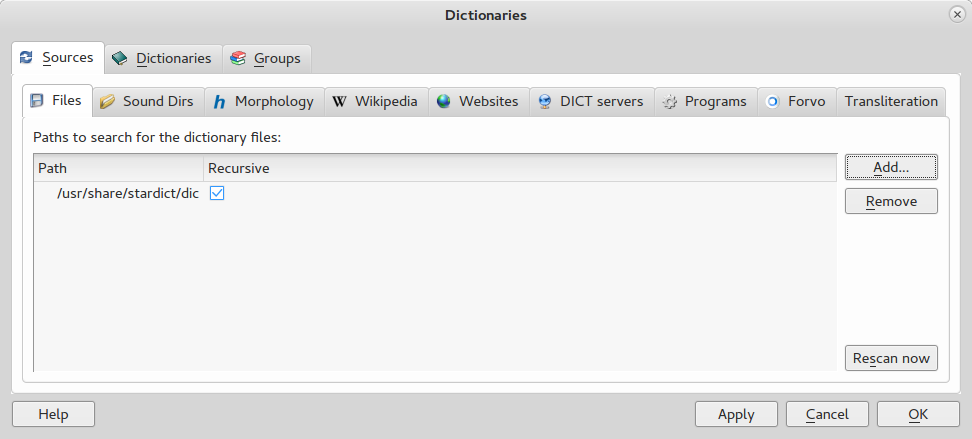Click the Websites globe icon
972x439 pixels.
444,101
